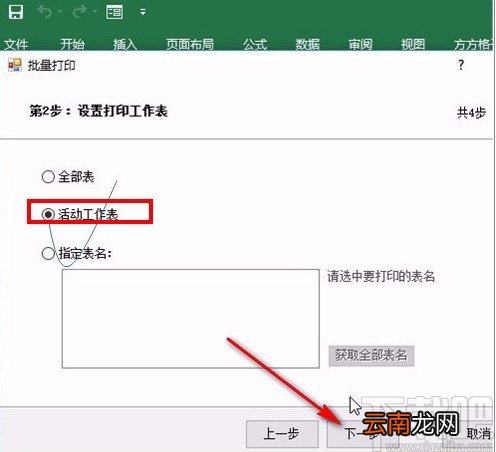Switch to the 数据 ribbon tab
This screenshot has width=496, height=452.
coord(308,44)
